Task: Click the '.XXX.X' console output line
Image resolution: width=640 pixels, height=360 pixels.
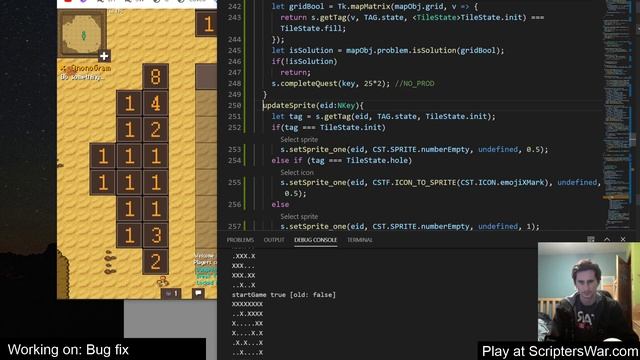Action: tap(243, 256)
